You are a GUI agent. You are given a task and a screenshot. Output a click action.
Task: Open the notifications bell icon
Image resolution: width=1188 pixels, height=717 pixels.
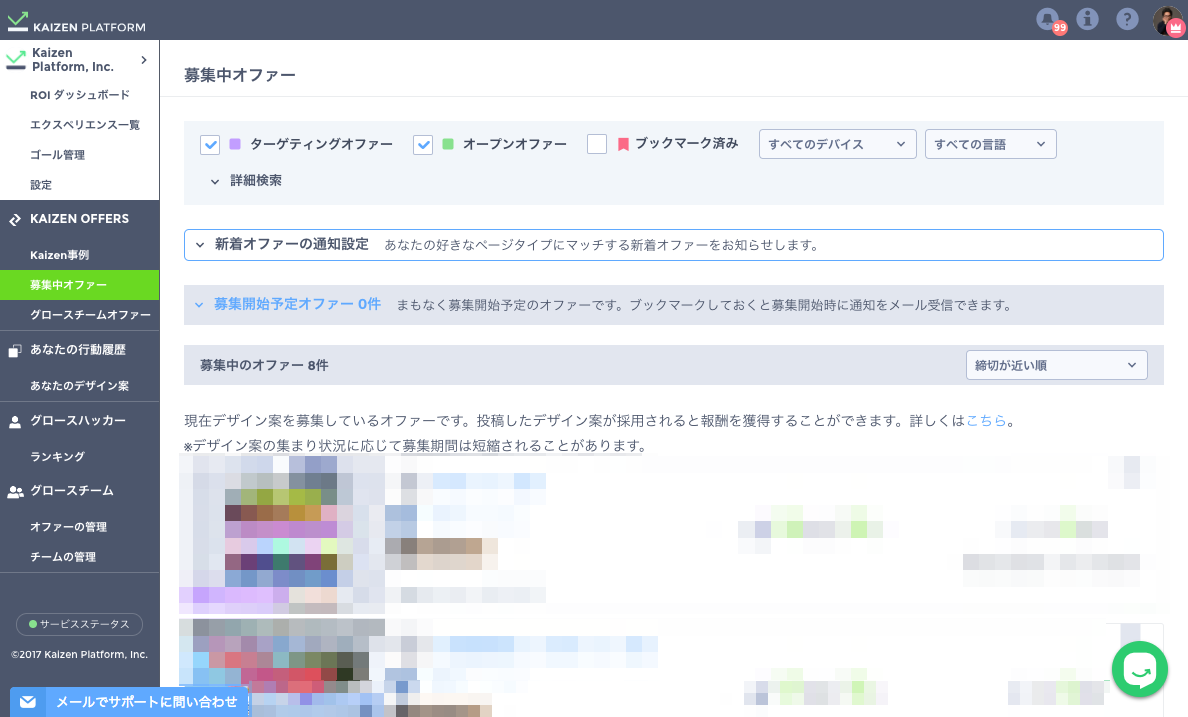[x=1048, y=19]
